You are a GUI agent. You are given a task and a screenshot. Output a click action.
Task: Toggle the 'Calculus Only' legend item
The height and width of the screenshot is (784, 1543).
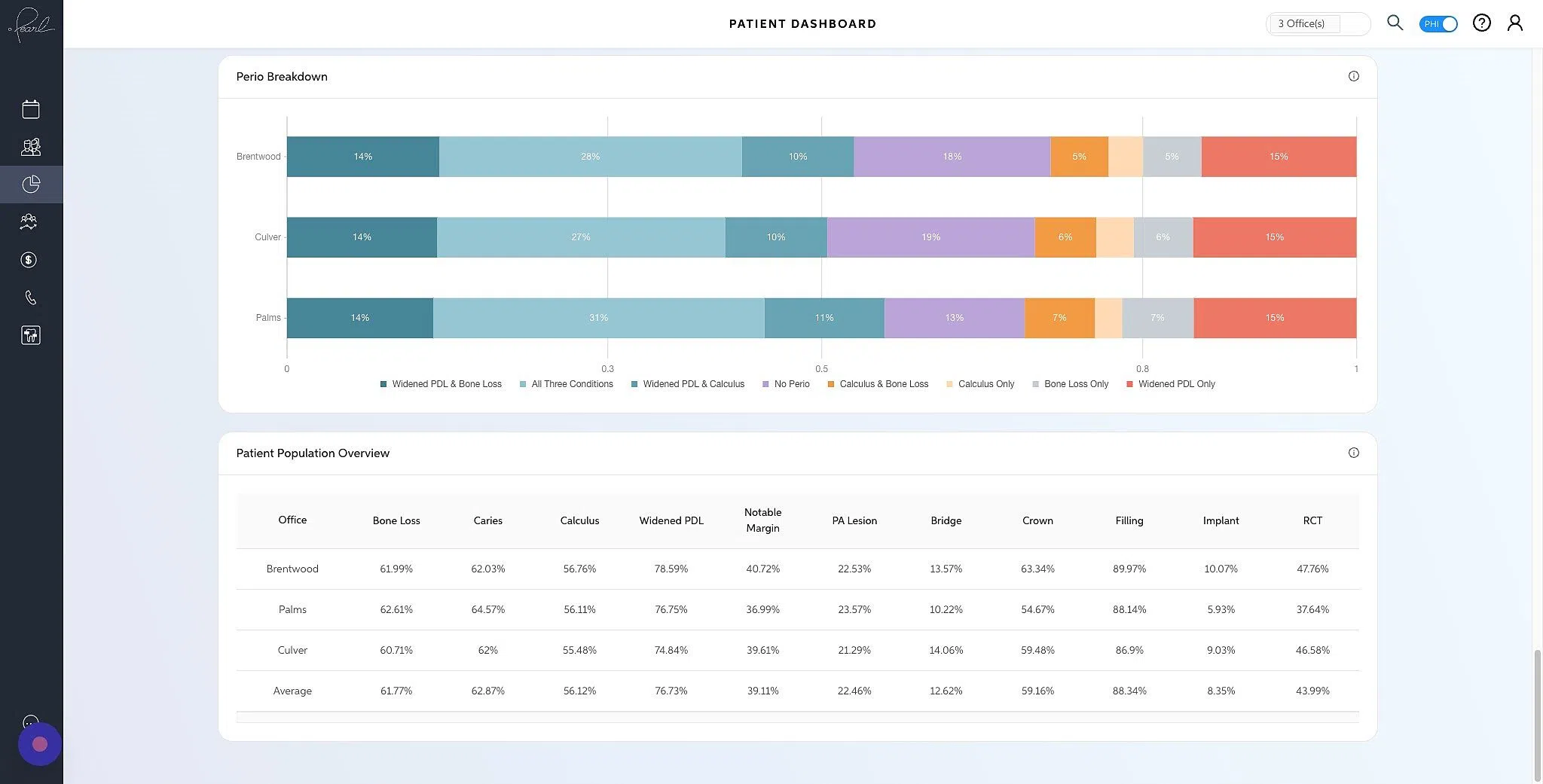(x=980, y=384)
